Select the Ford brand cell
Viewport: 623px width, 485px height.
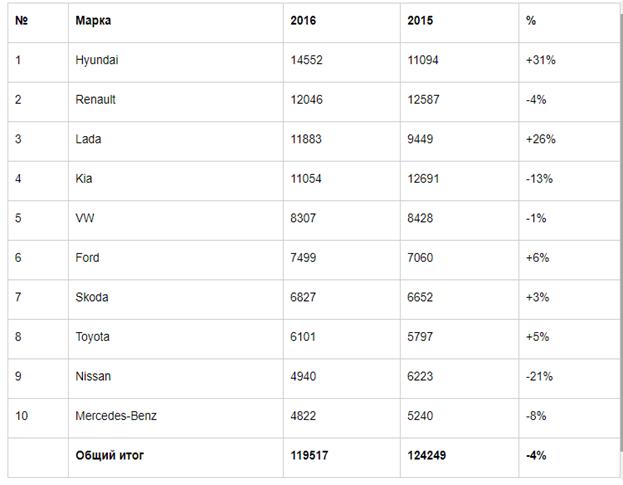[x=88, y=258]
